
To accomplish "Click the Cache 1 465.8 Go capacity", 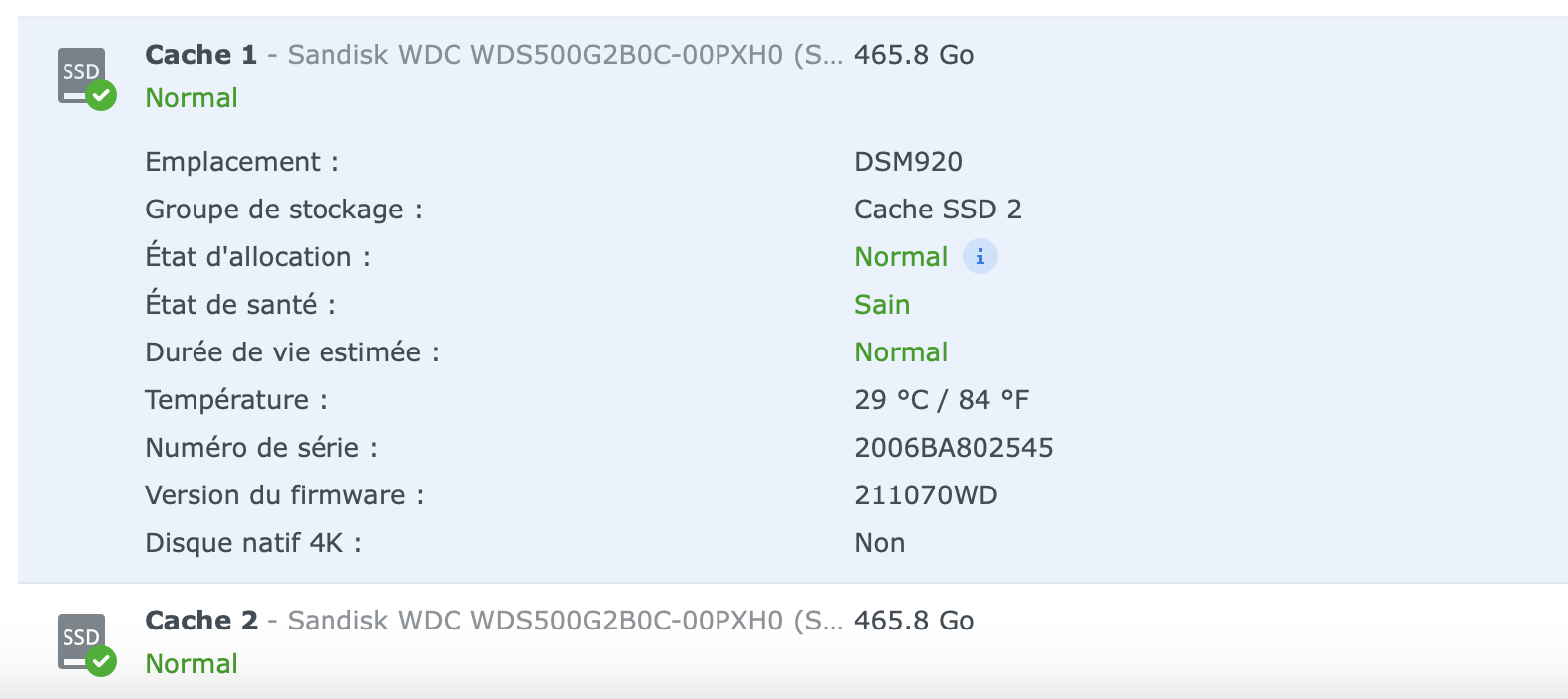I will [x=914, y=55].
